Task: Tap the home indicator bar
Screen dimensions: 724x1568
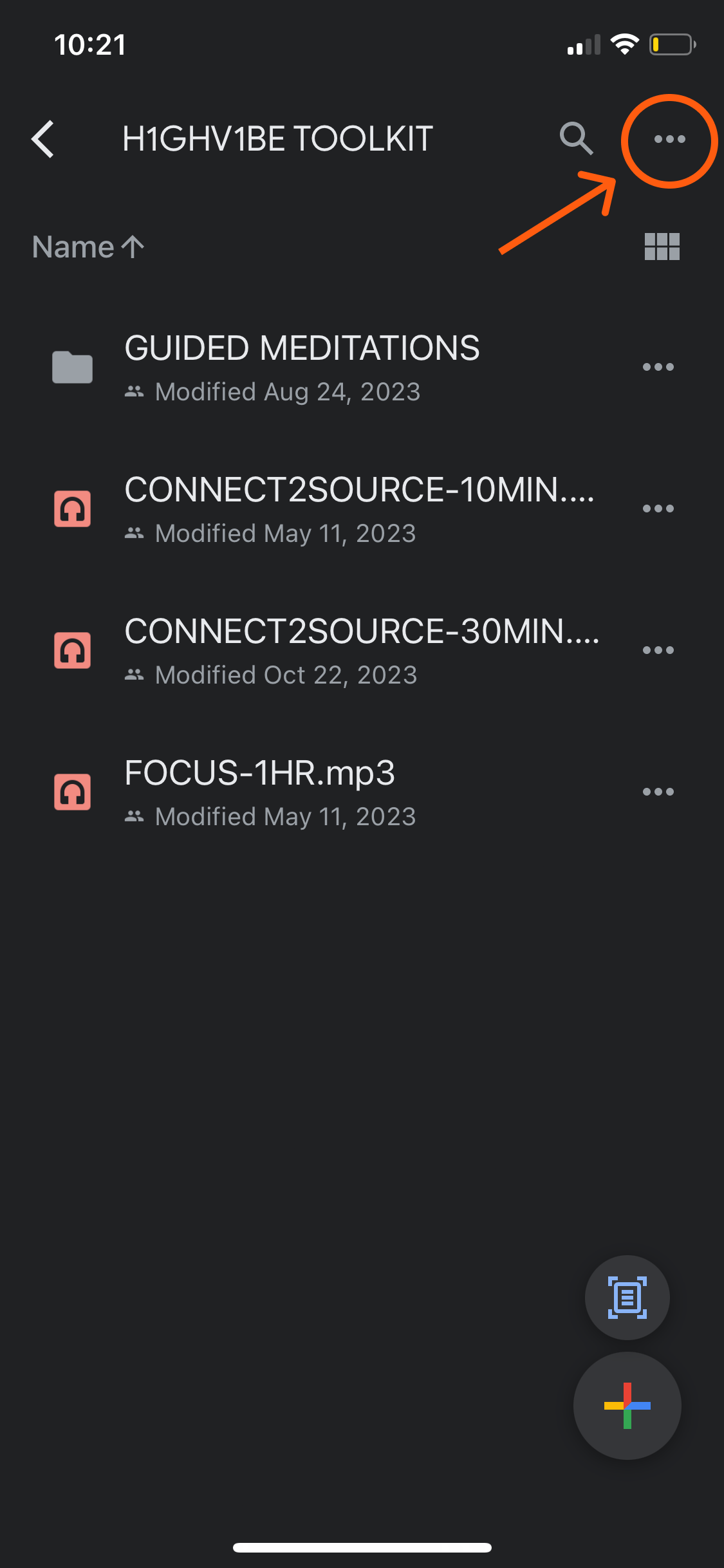Action: [x=362, y=1547]
